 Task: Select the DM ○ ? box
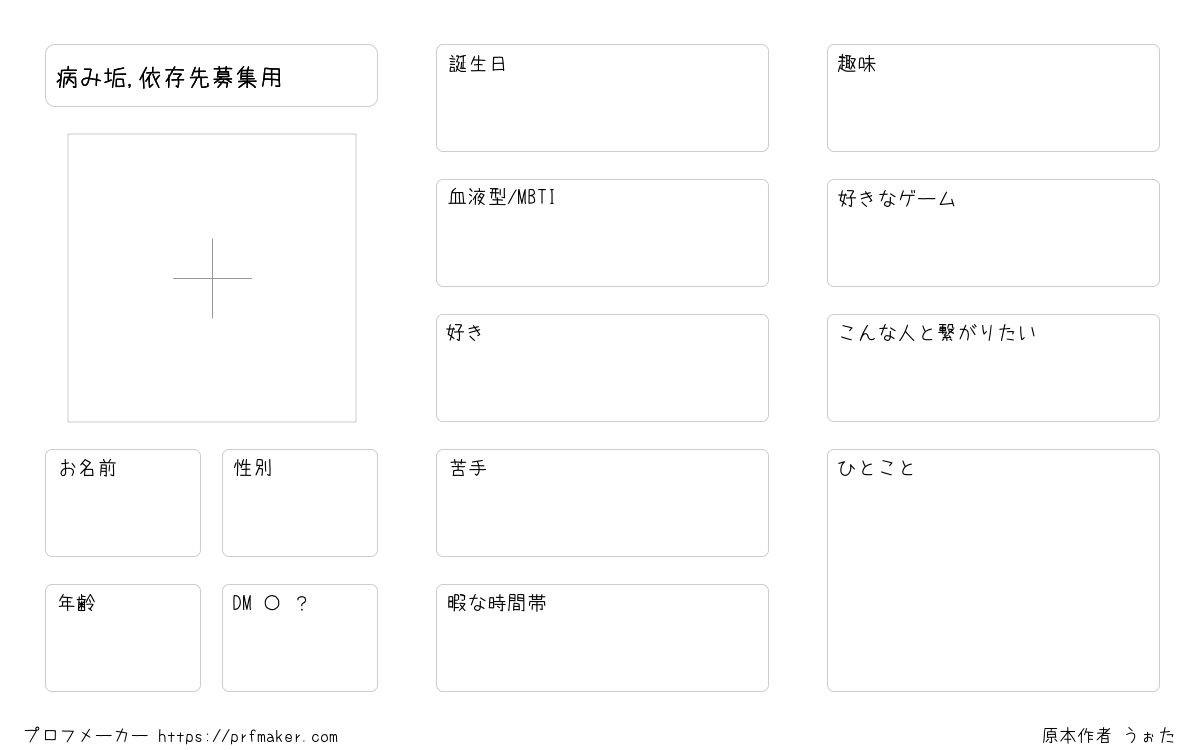tap(300, 638)
